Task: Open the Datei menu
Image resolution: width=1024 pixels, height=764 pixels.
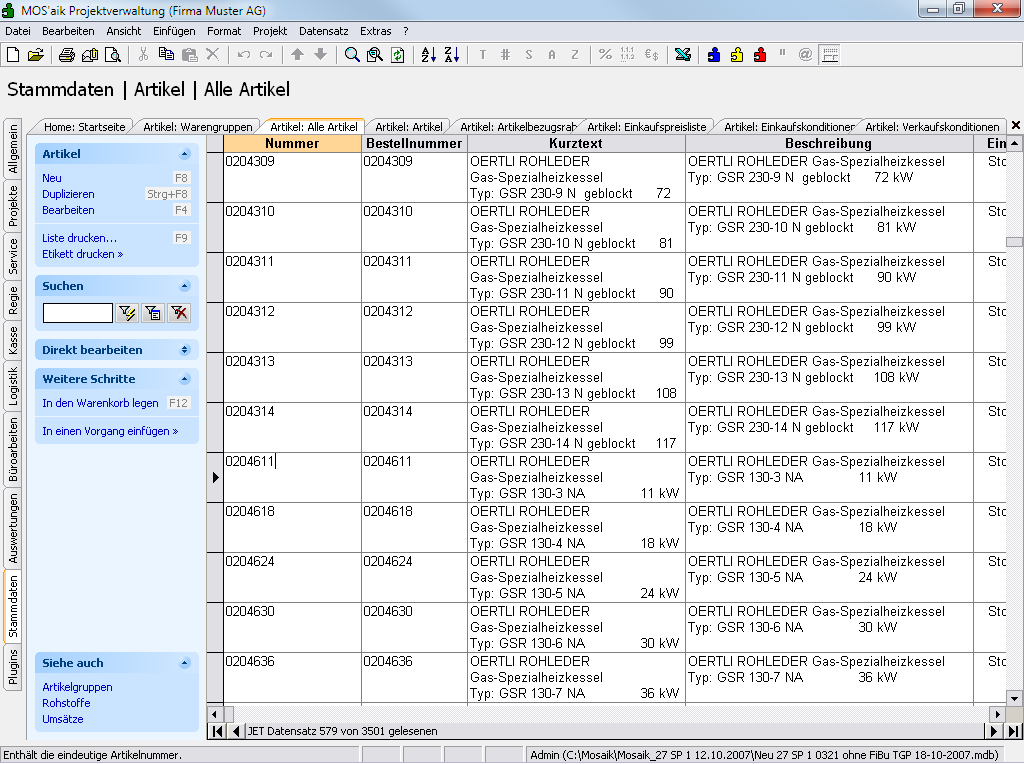Action: click(18, 31)
